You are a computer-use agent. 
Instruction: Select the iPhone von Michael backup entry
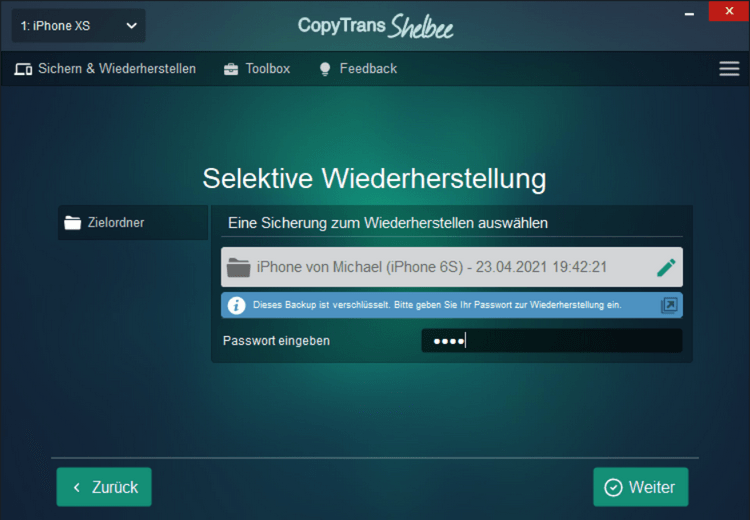click(452, 267)
